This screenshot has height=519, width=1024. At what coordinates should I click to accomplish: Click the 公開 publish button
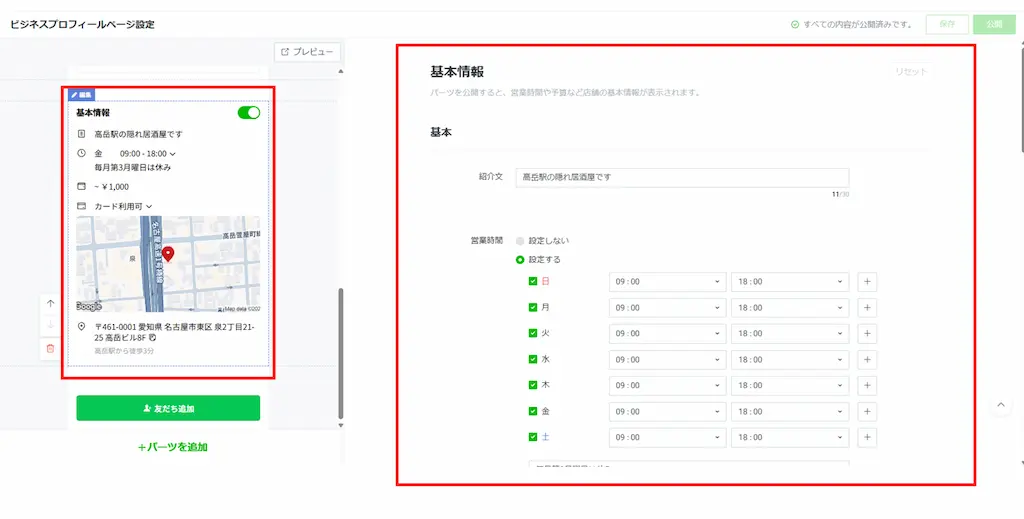[994, 24]
